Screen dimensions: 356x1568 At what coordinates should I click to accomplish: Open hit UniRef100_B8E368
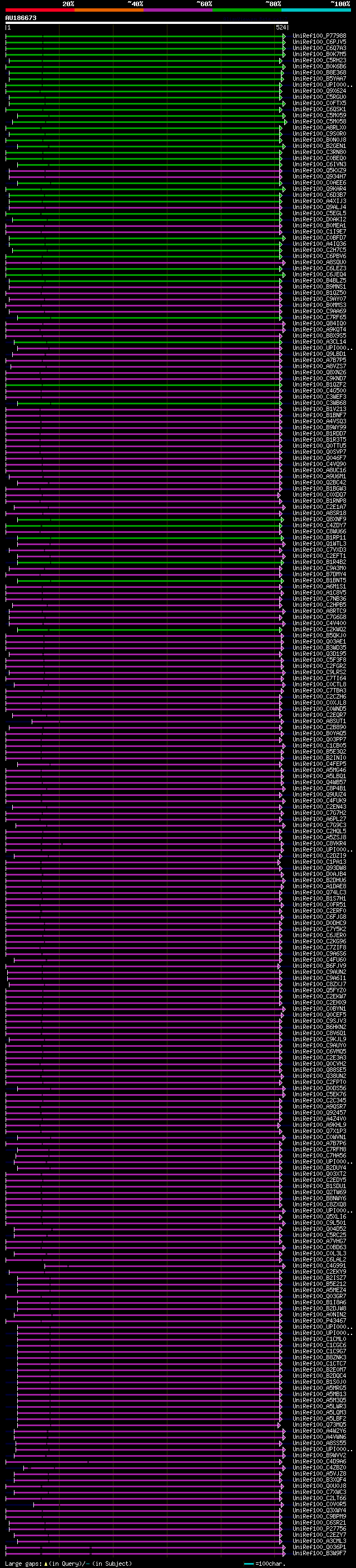[x=319, y=72]
